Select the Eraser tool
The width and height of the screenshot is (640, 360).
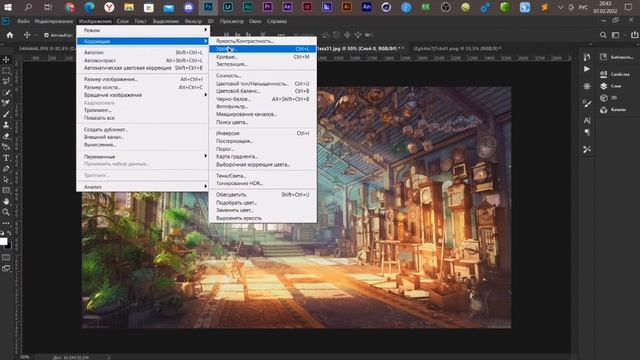6,136
